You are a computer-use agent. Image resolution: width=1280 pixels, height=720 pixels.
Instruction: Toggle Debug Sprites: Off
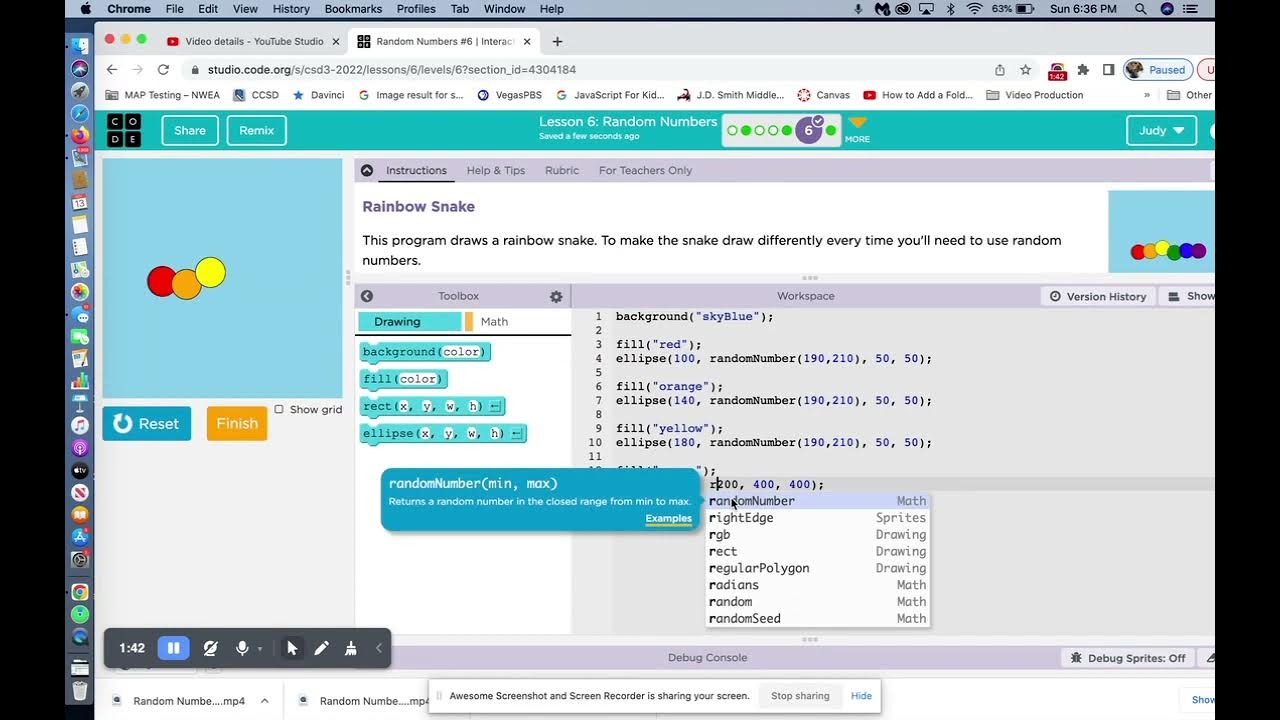tap(1128, 658)
